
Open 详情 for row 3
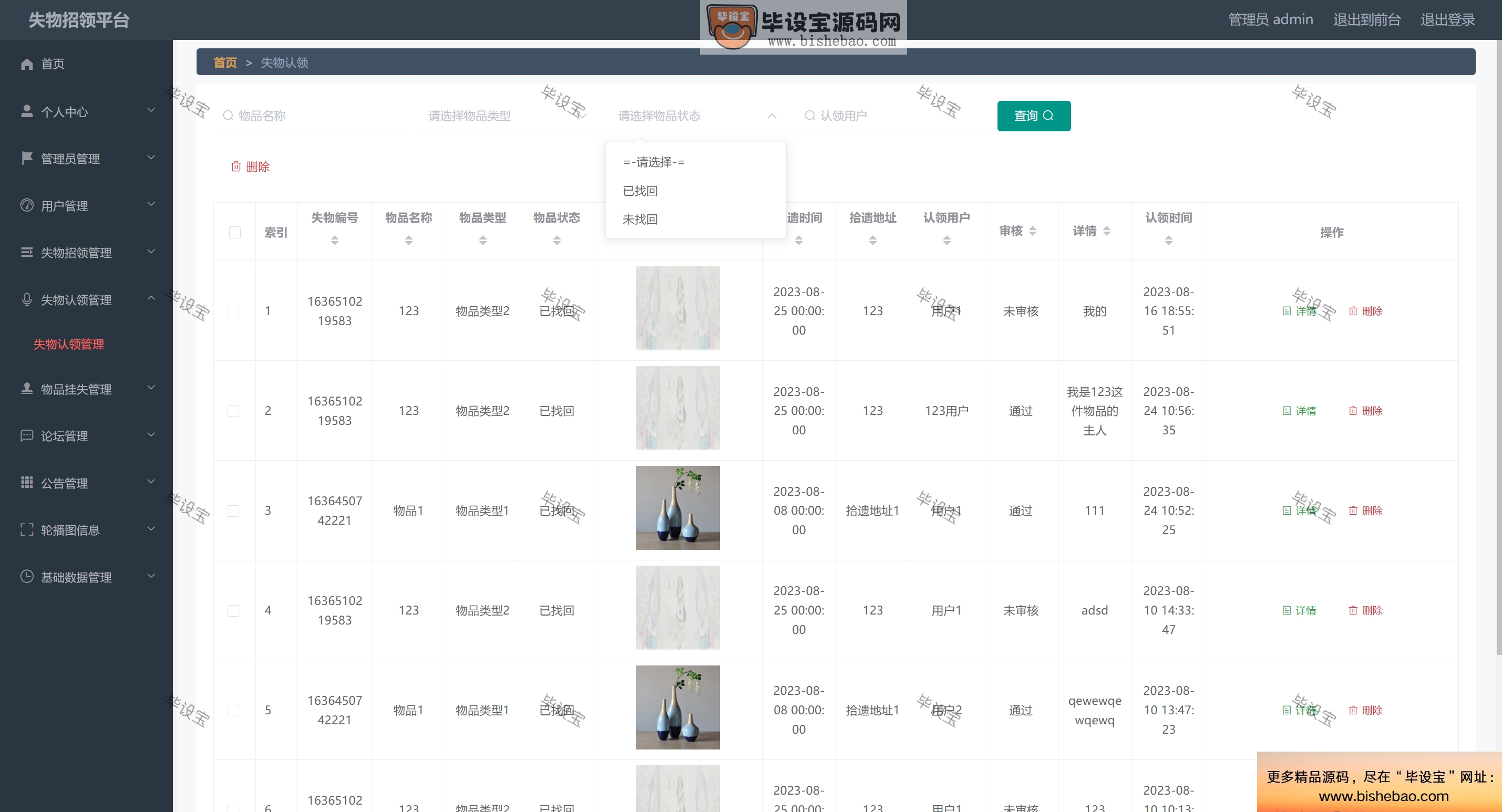1300,511
